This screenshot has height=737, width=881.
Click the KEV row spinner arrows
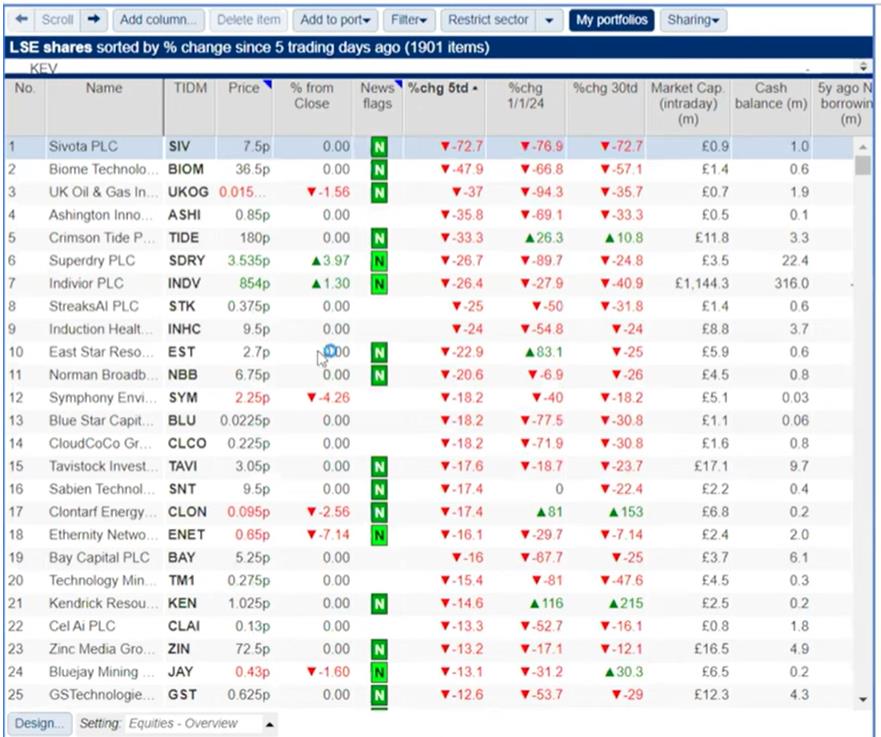[863, 67]
